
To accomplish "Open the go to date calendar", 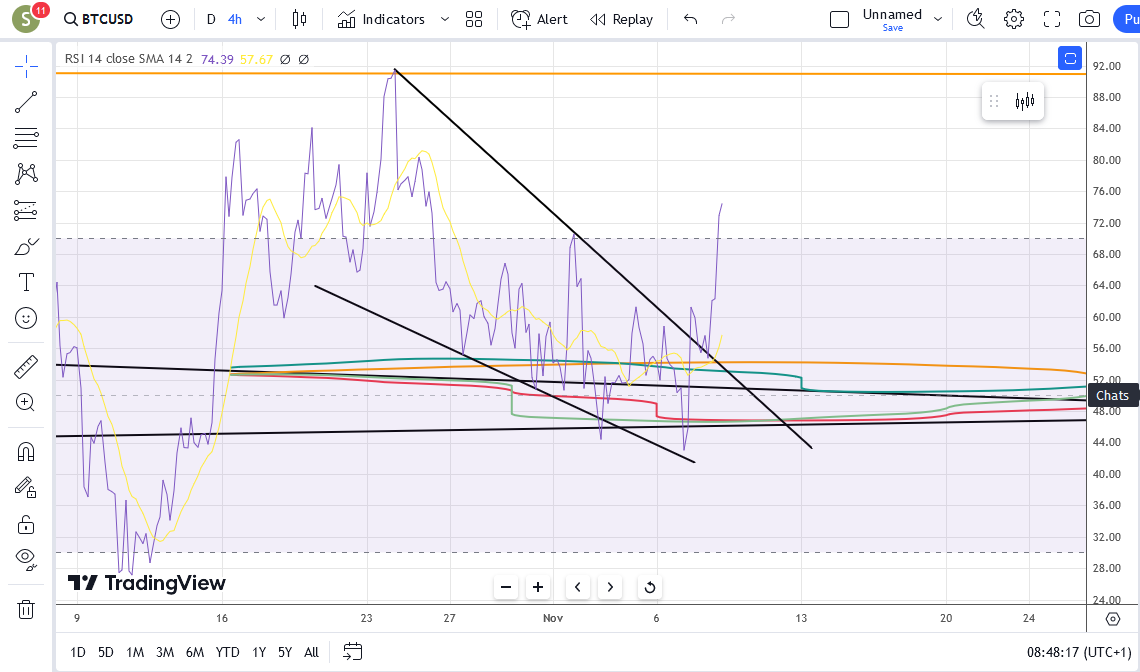I will tap(353, 652).
